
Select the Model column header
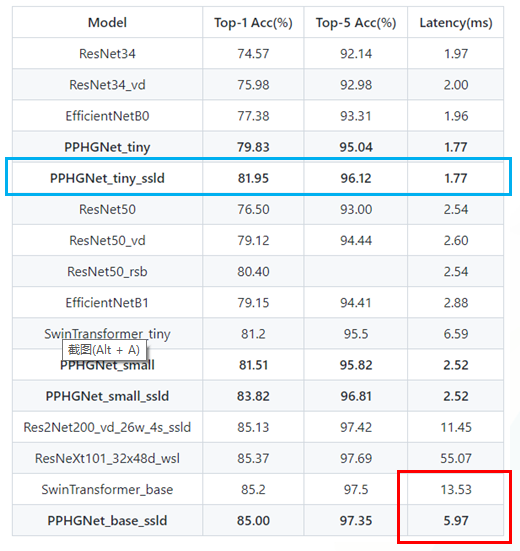107,23
